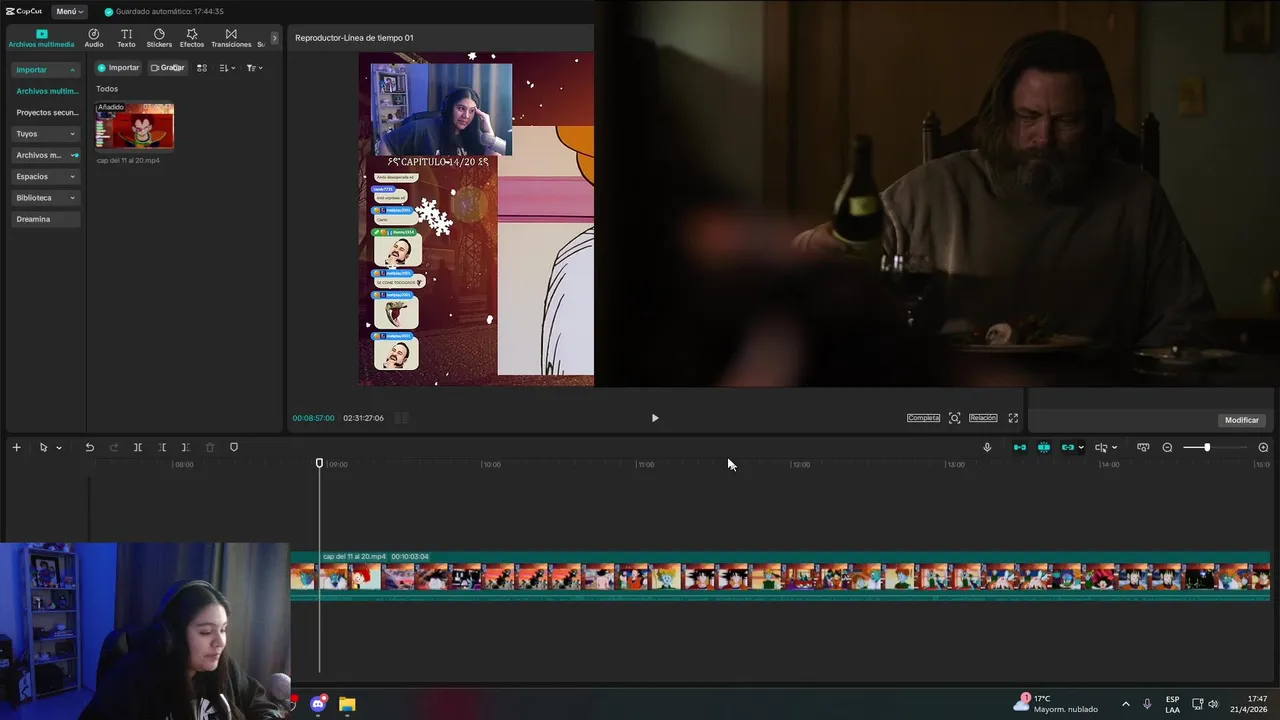
Task: Click the Relación aspect ratio button
Action: (983, 418)
